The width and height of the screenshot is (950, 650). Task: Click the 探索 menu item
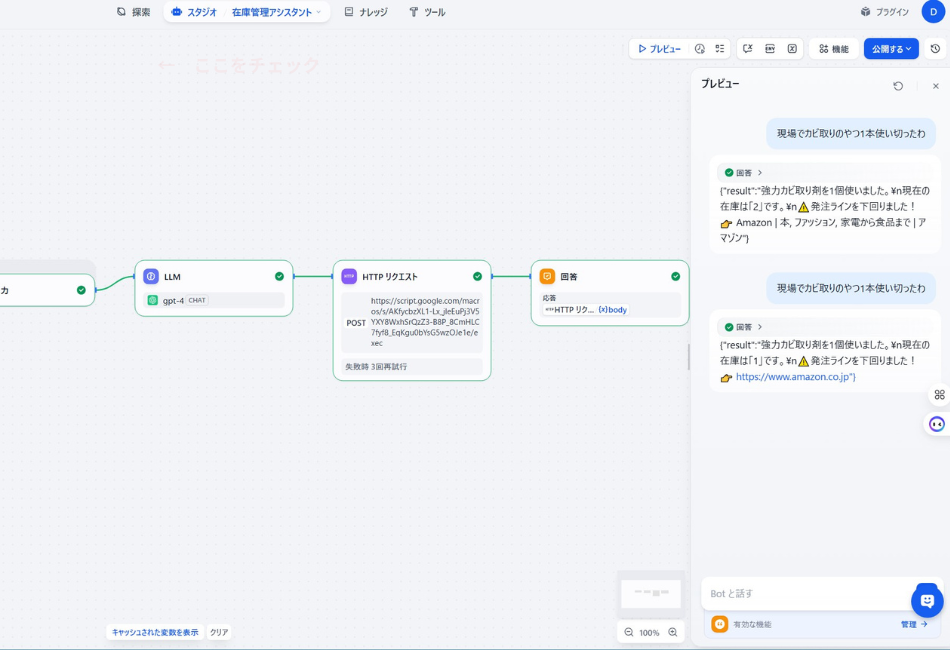(134, 12)
